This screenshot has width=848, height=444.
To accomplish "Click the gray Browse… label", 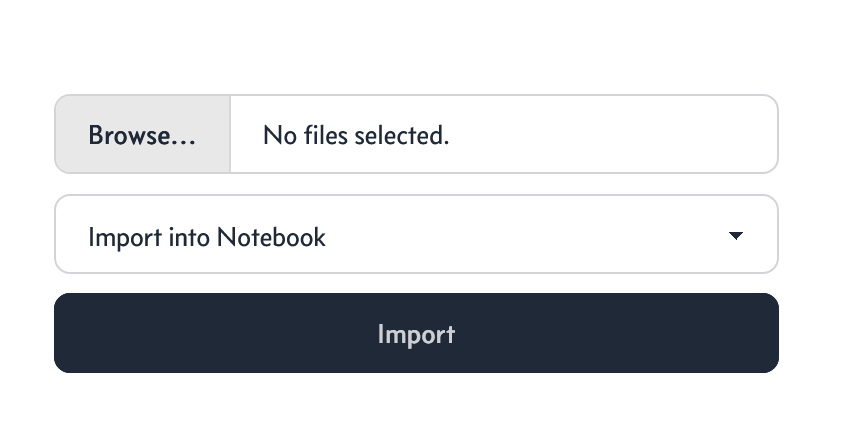I will [142, 135].
